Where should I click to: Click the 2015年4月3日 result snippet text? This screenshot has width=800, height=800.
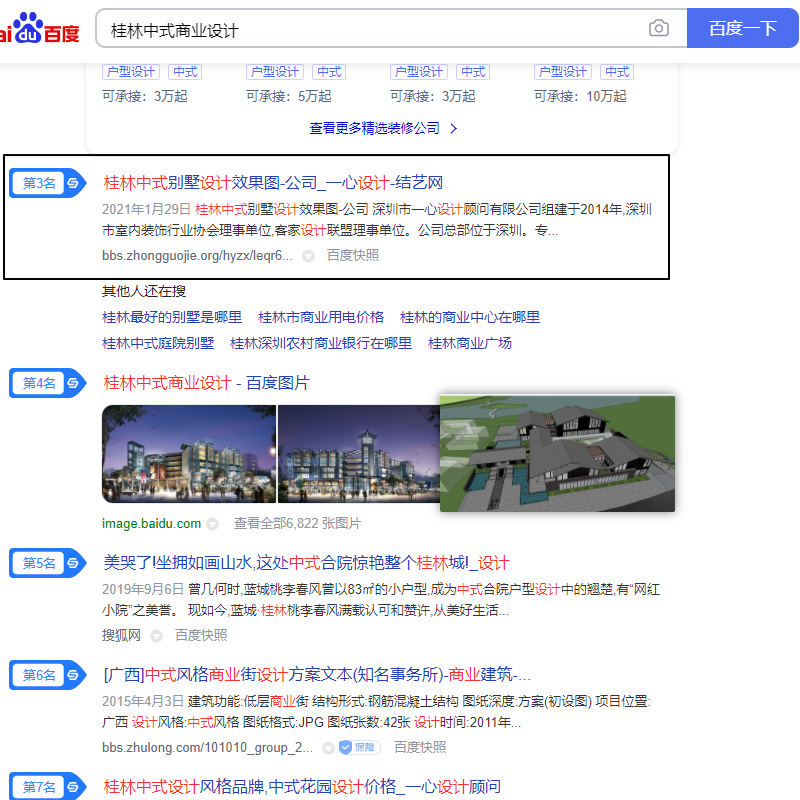point(377,712)
